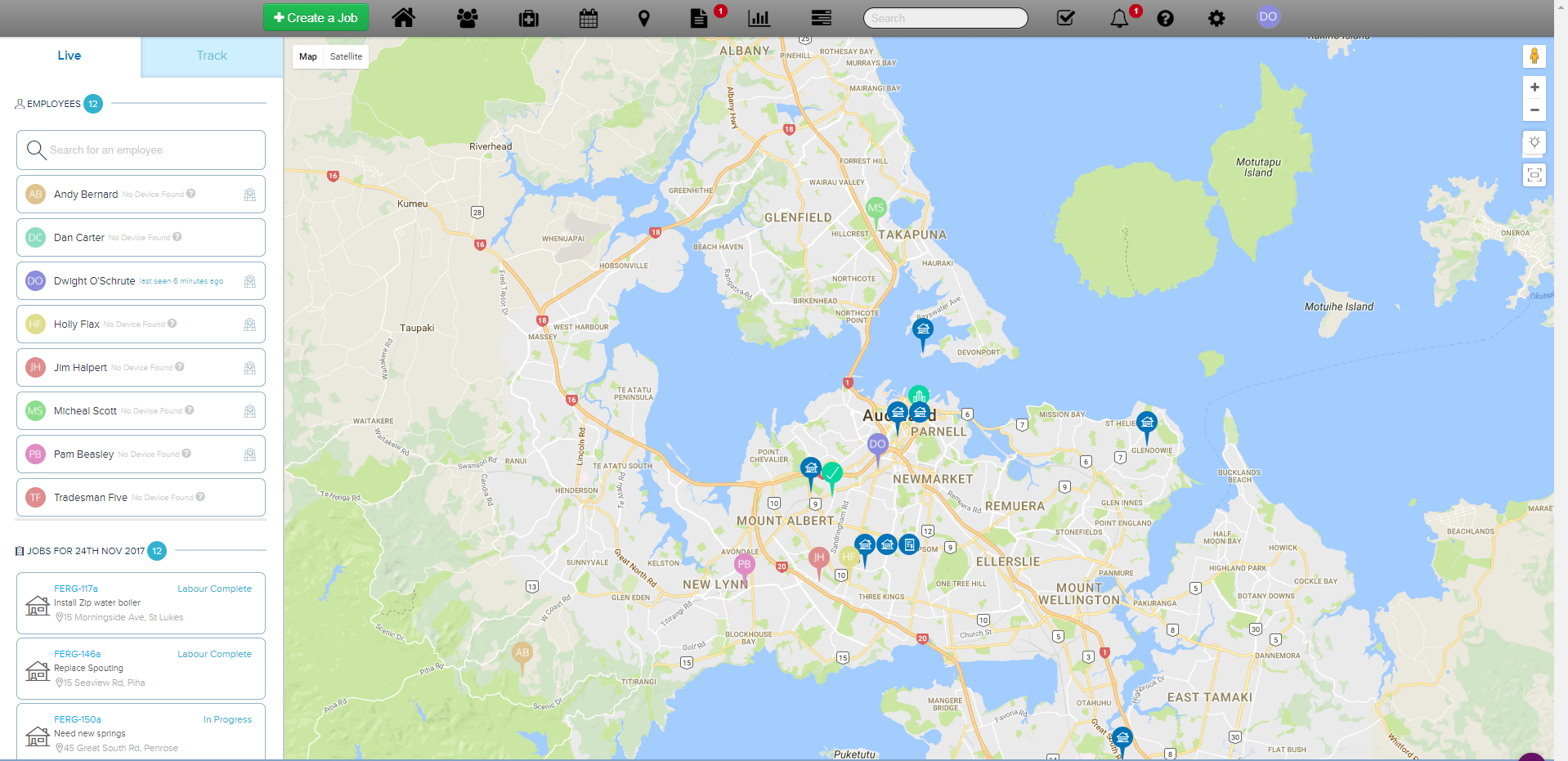Viewport: 1568px width, 761px height.
Task: Open job FERG-117a link
Action: 76,589
